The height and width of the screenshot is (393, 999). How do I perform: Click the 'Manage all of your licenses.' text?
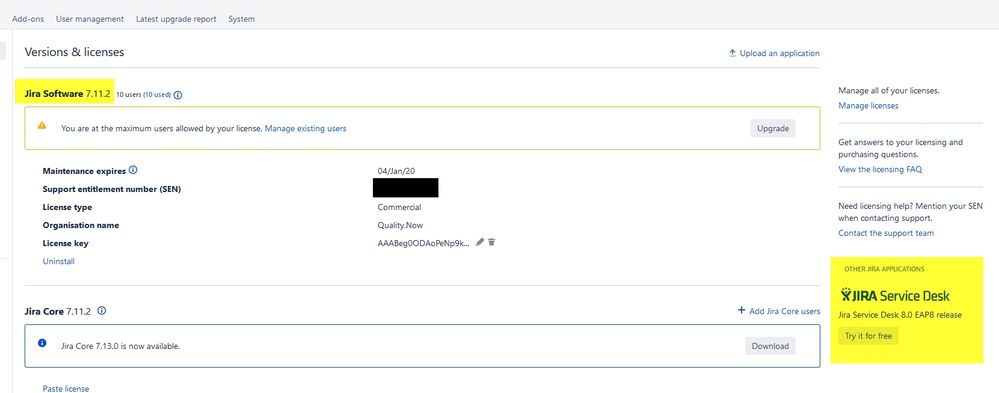click(889, 91)
